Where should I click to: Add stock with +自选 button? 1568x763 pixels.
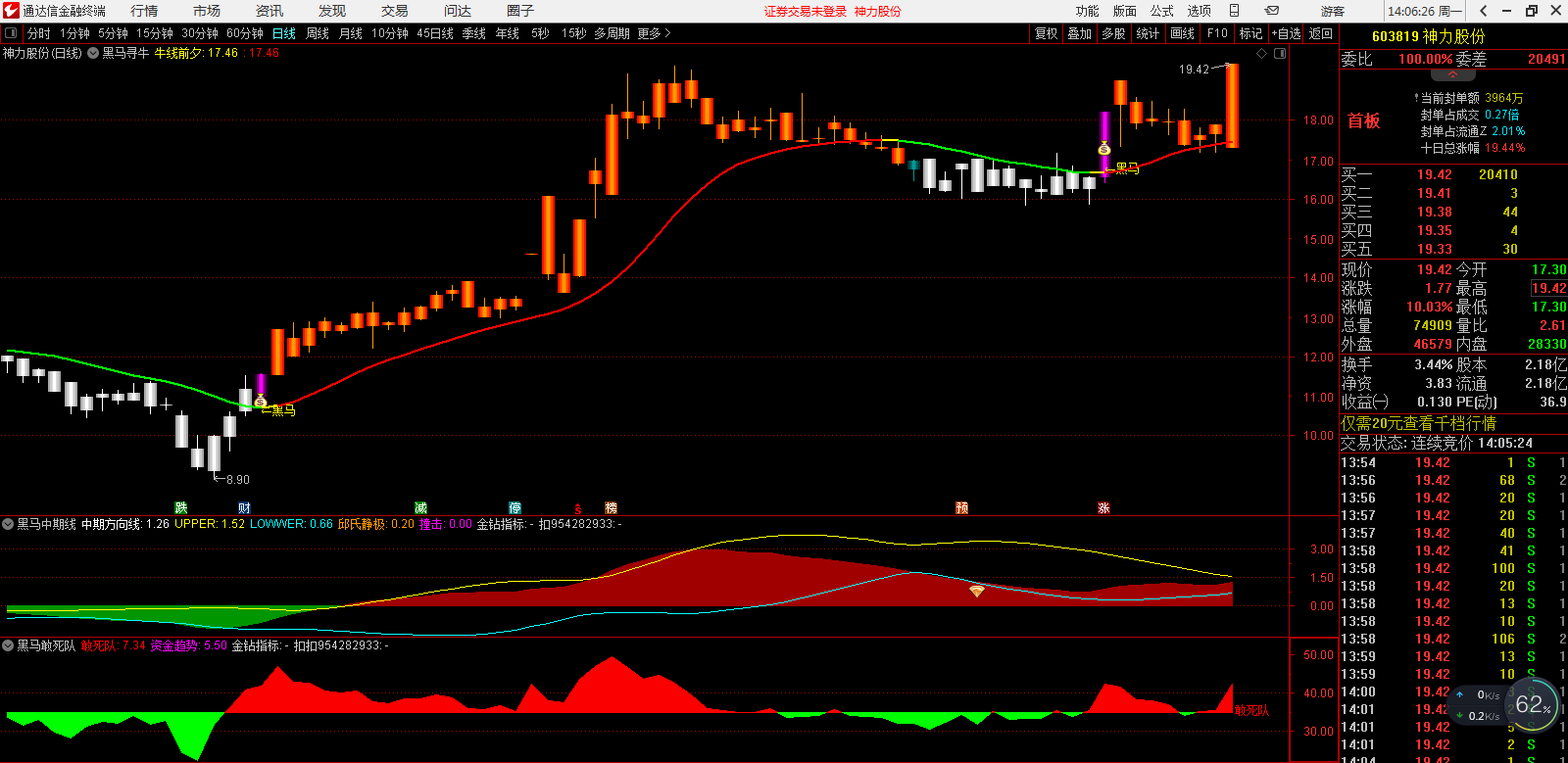point(1287,33)
